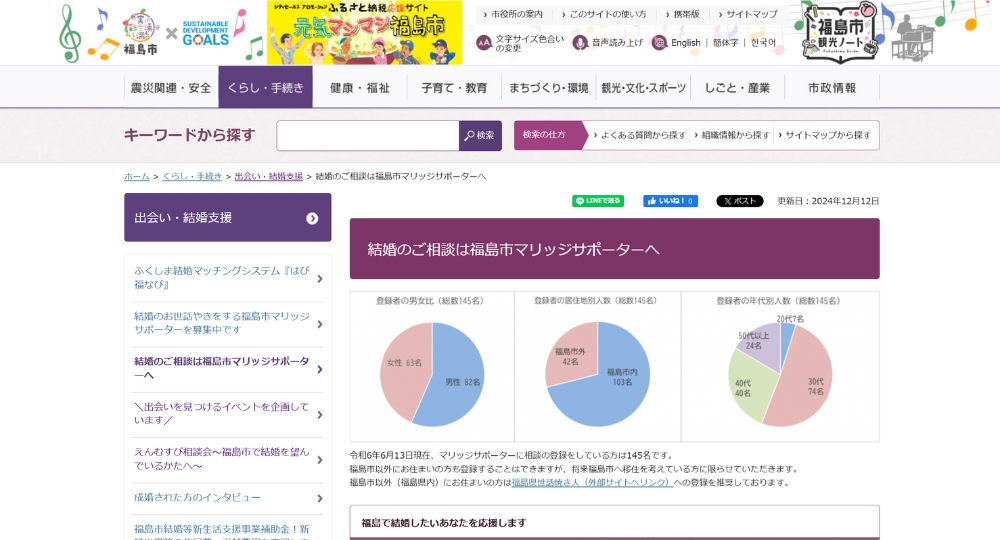This screenshot has height=540, width=1000.
Task: Open the 子育て・教育 menu tab
Action: pos(454,87)
